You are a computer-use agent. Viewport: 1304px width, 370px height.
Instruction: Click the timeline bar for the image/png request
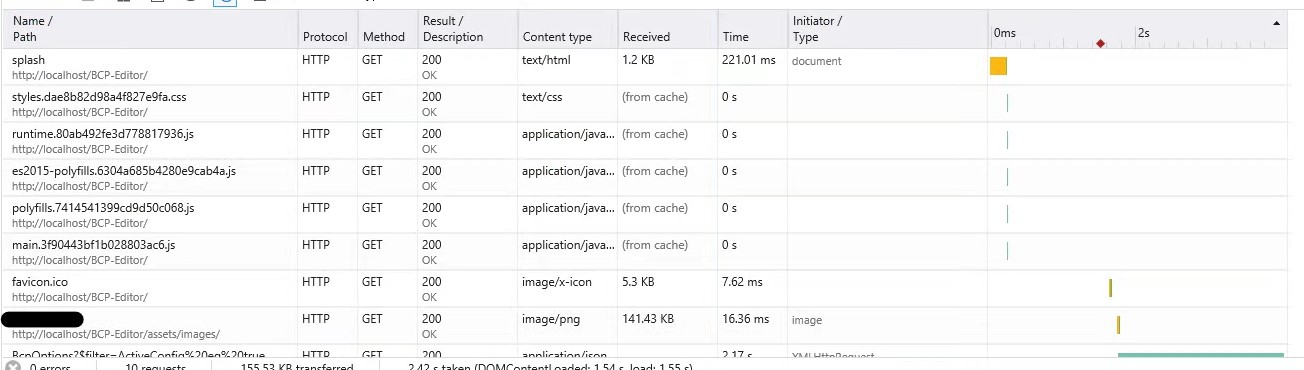point(1118,325)
